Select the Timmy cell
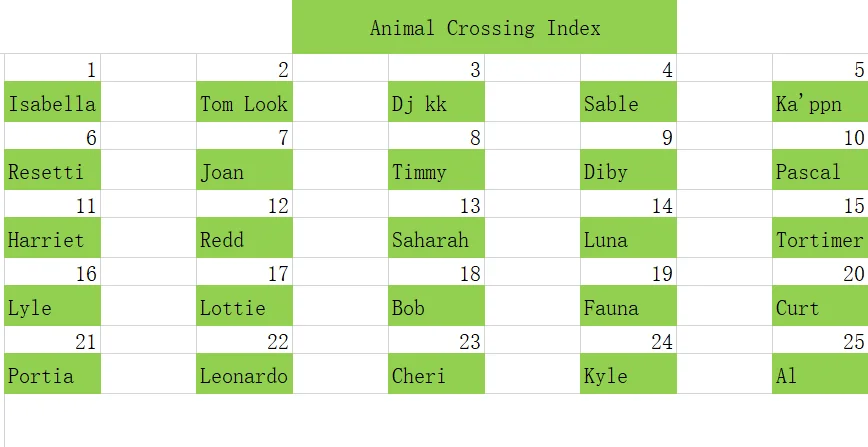Viewport: 868px width, 447px height. (436, 170)
